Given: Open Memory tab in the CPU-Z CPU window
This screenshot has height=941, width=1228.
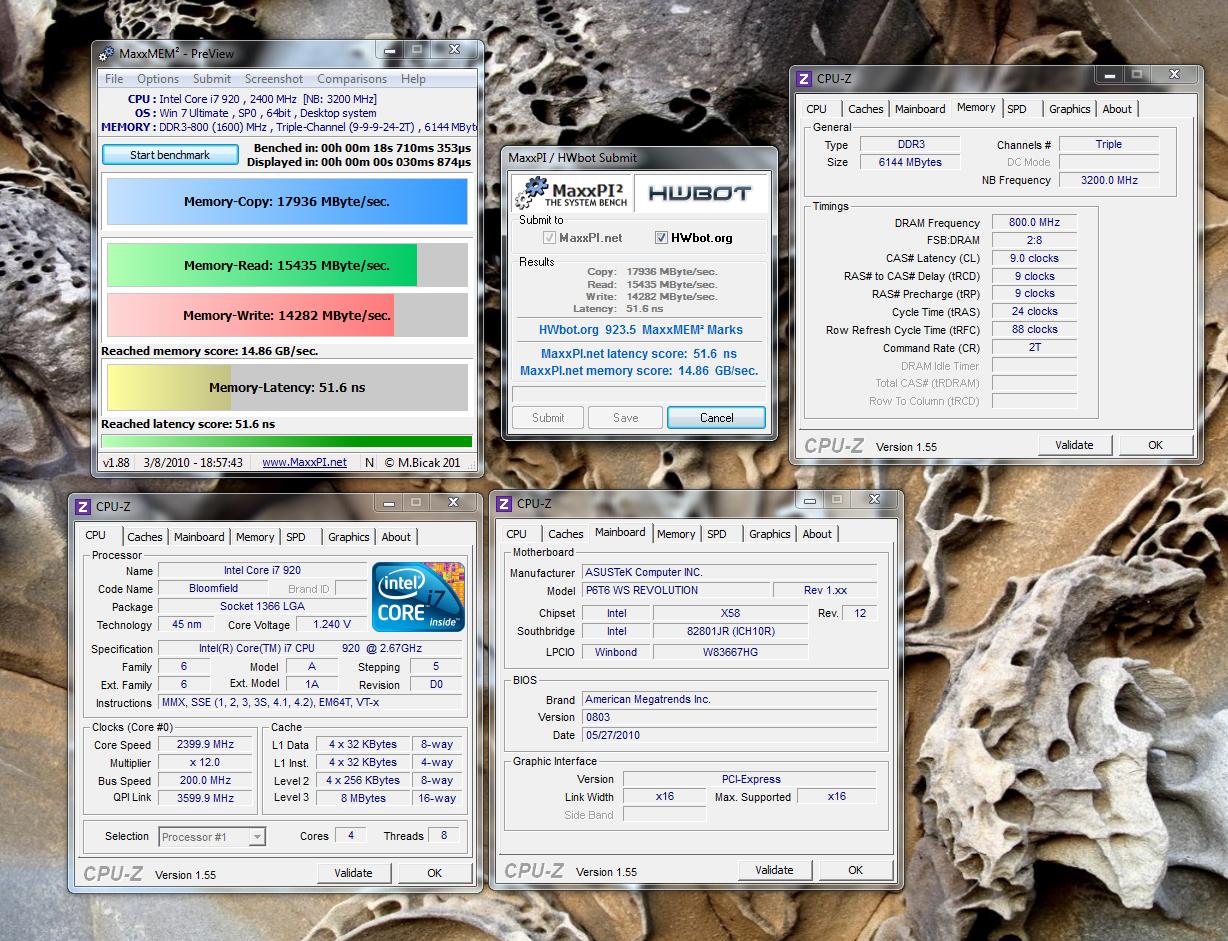Looking at the screenshot, I should point(255,537).
